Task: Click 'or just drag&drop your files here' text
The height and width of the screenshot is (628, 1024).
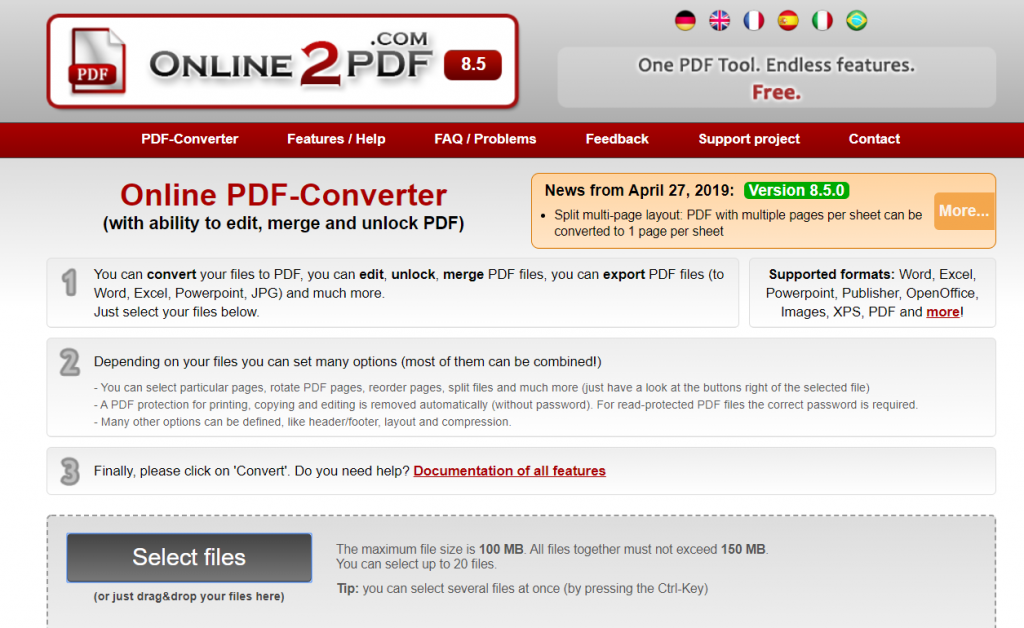Action: click(189, 596)
